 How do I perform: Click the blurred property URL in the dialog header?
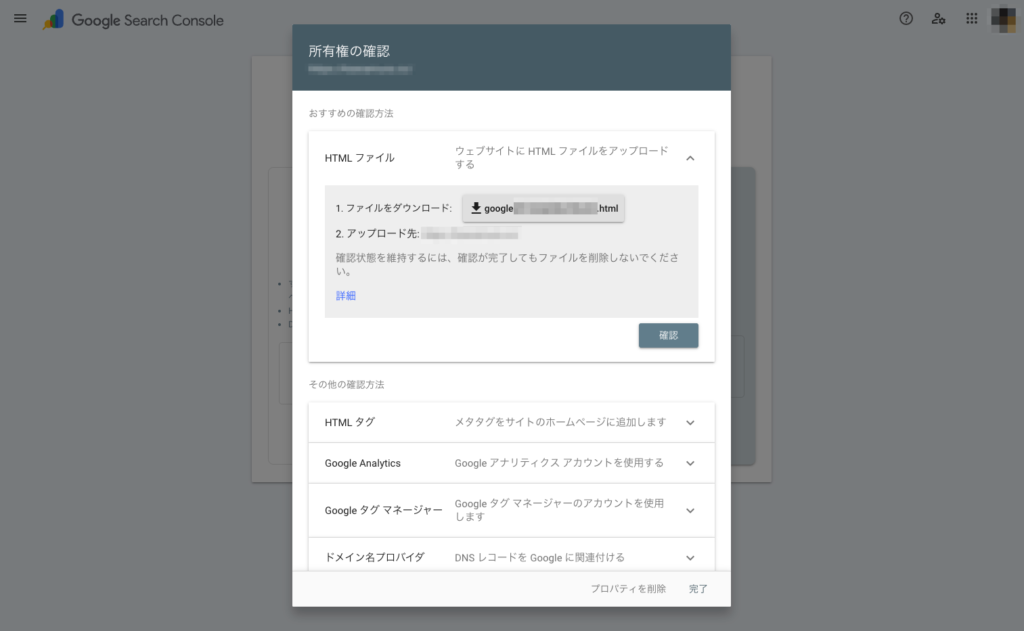(x=360, y=69)
